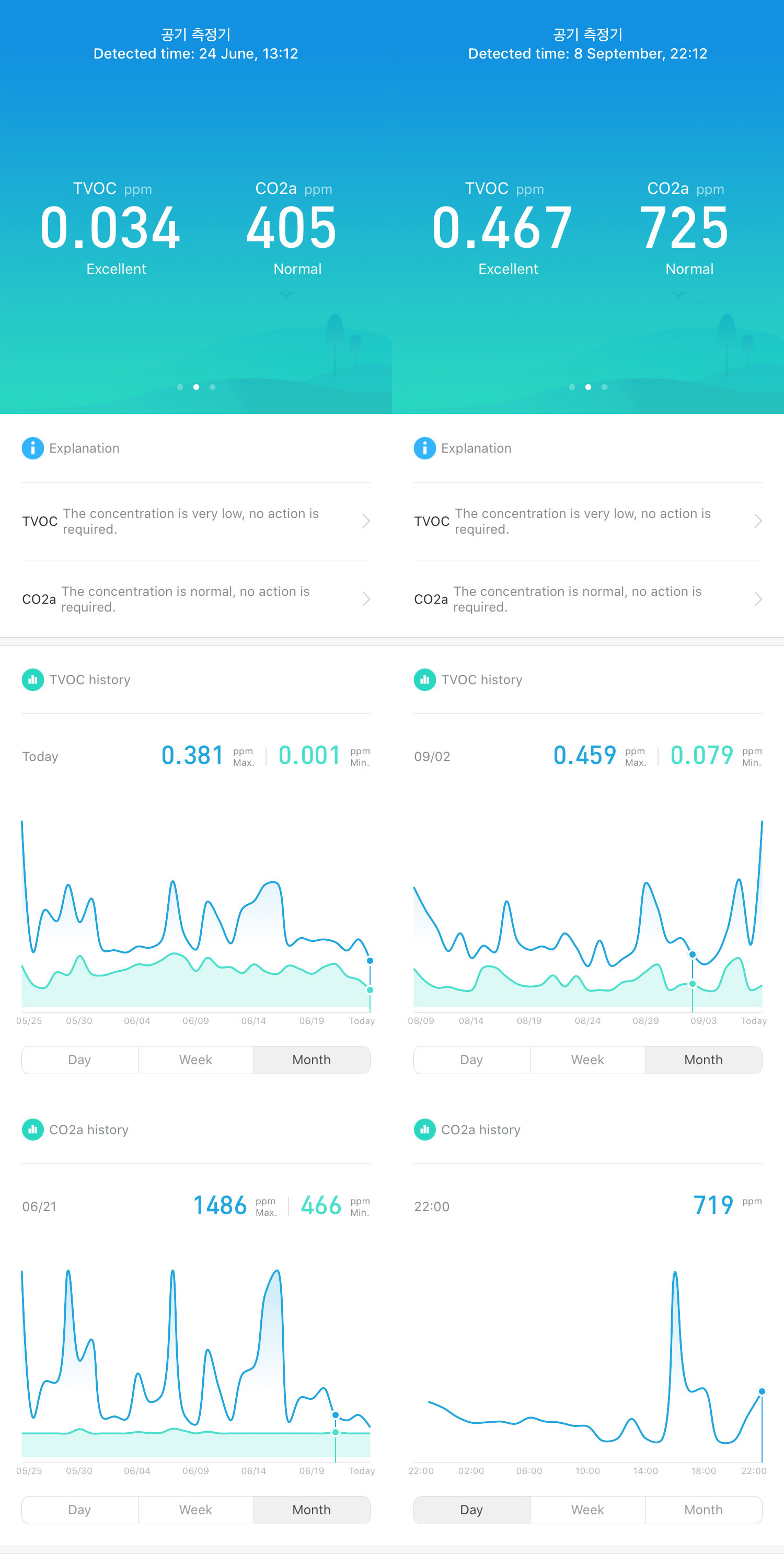Tap the 1486 ppm Max value
The height and width of the screenshot is (1554, 784).
pos(220,1206)
